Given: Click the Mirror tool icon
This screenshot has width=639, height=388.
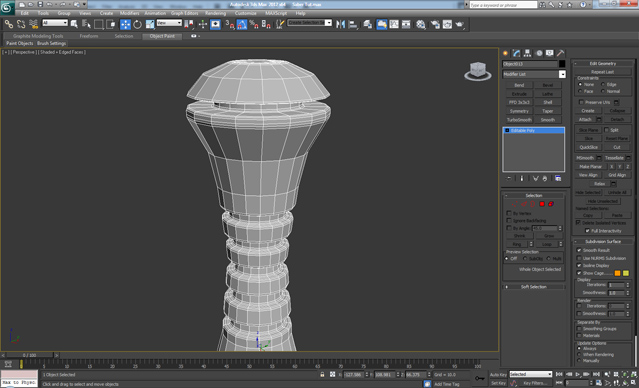Looking at the screenshot, I should [341, 24].
